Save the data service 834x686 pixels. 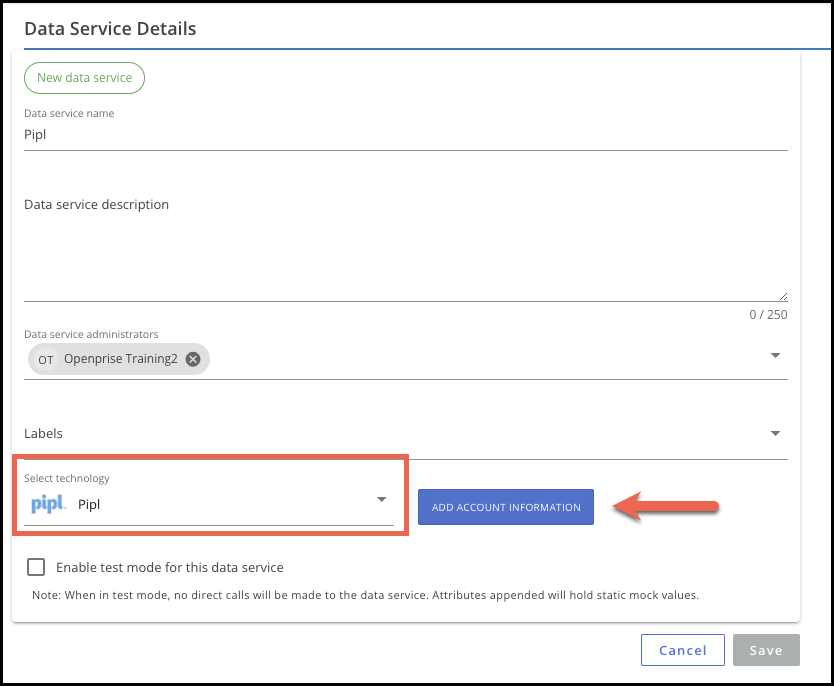click(766, 650)
